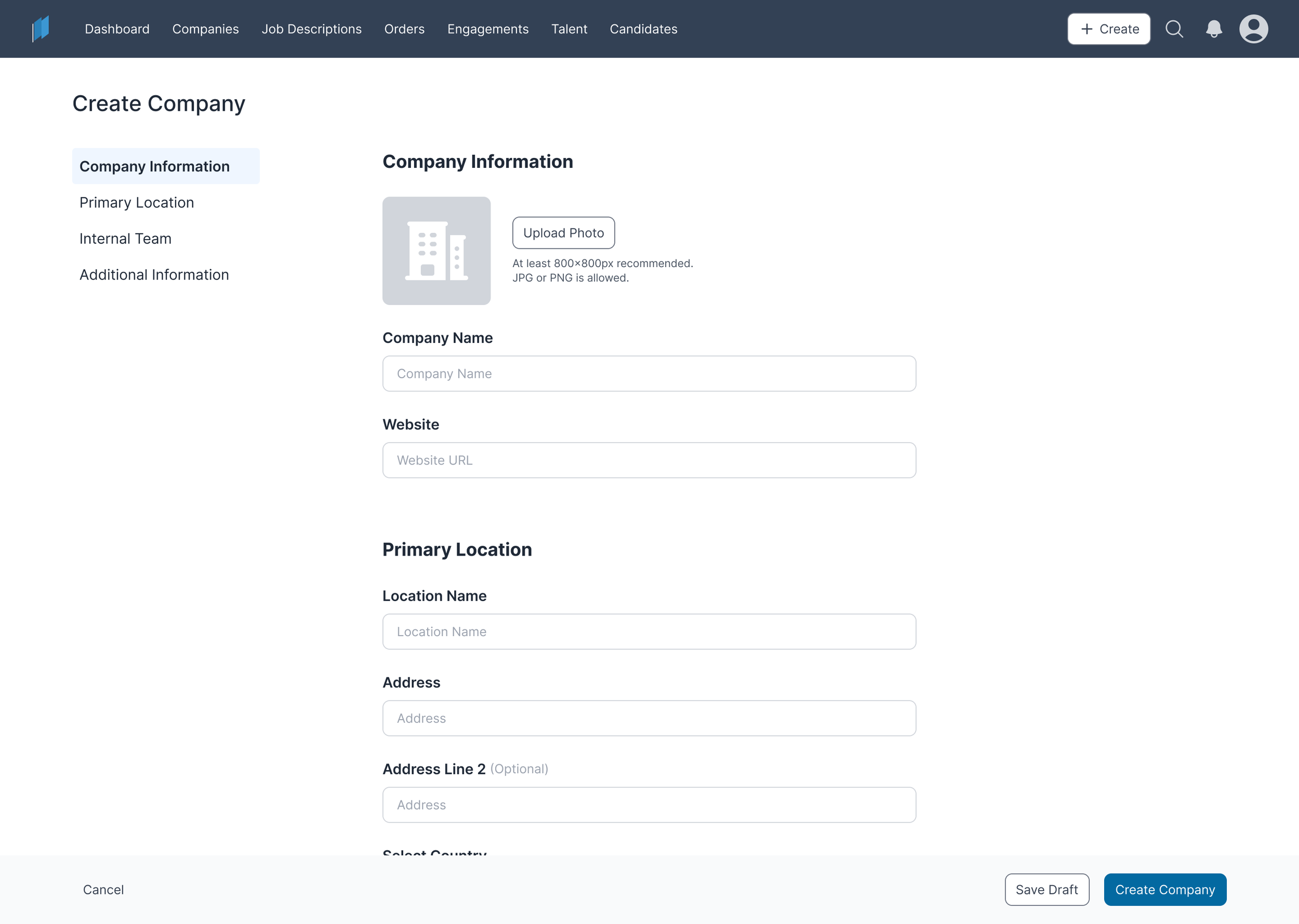Jump to Internal Team in the sidebar
1299x924 pixels.
click(125, 239)
